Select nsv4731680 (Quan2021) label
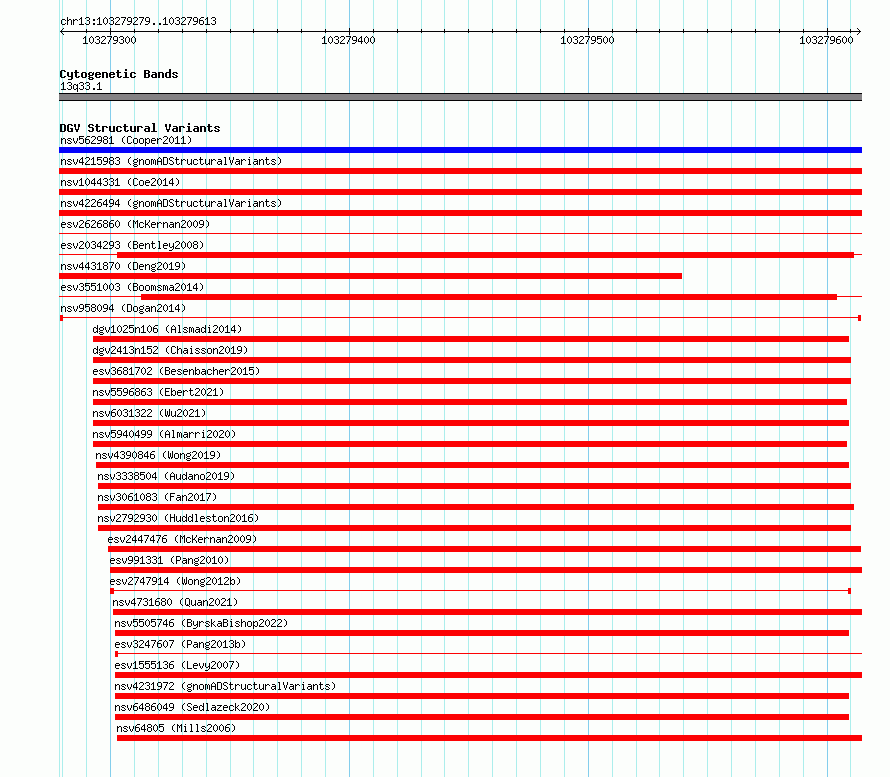The image size is (890, 777). [175, 602]
